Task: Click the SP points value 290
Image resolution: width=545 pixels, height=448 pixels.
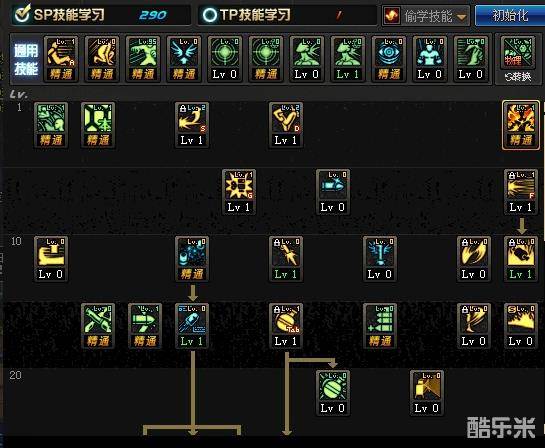Action: [153, 15]
